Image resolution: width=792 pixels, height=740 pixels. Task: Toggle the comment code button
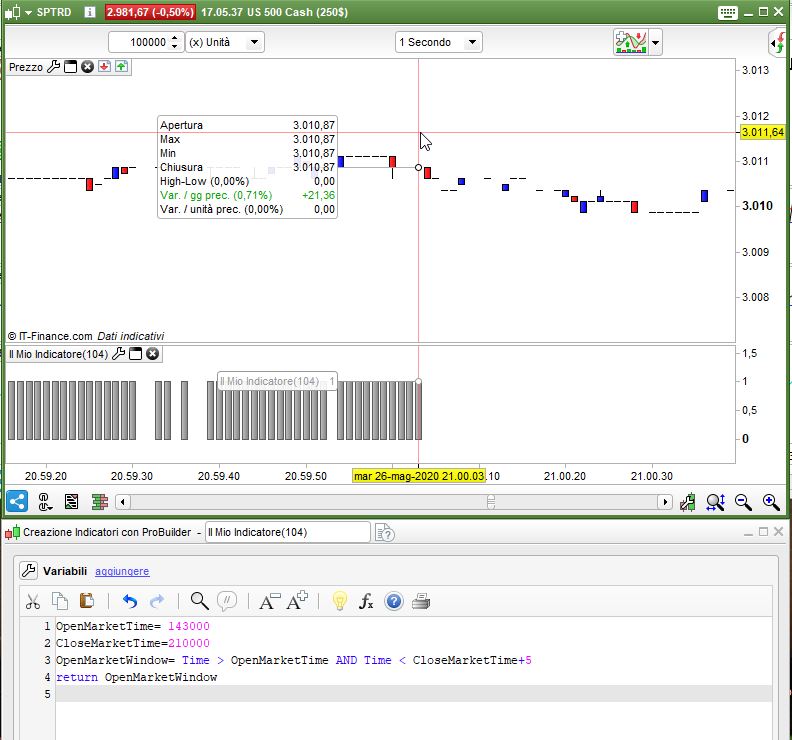[x=227, y=601]
